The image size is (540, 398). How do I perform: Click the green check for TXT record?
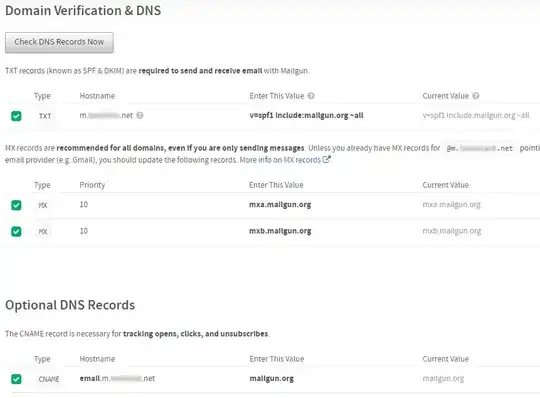click(16, 116)
